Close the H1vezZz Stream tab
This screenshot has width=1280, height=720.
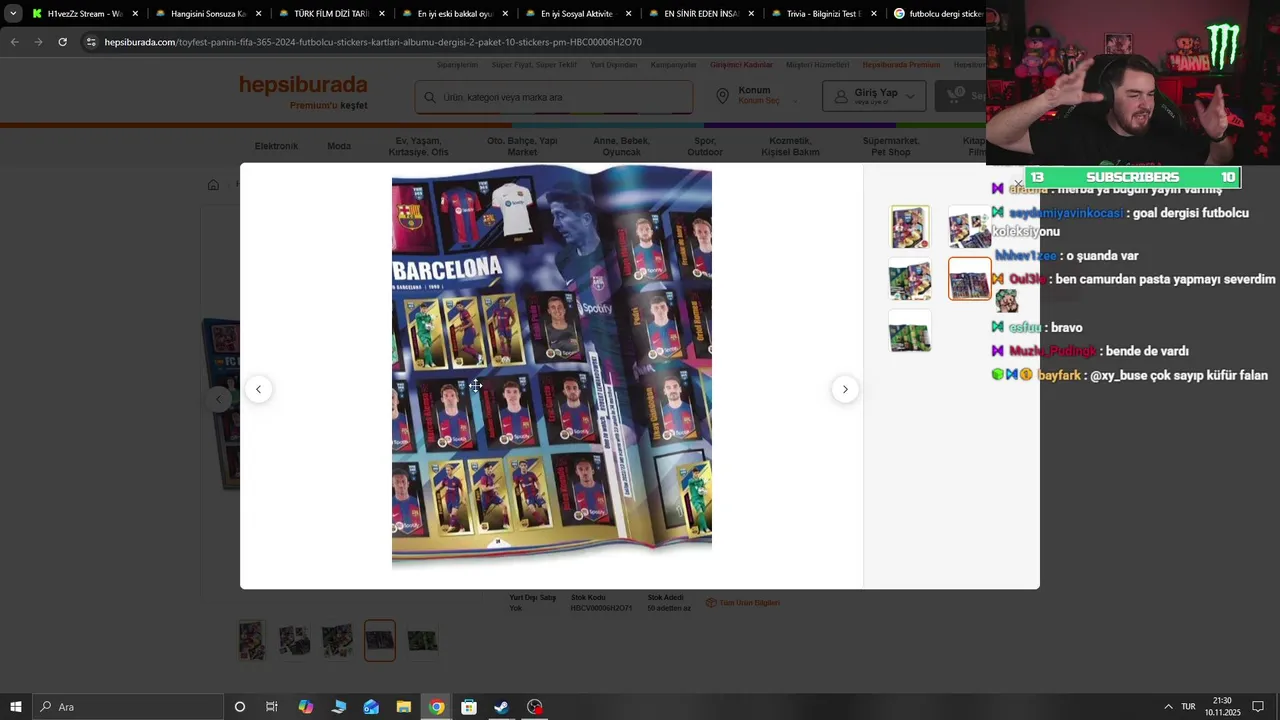click(x=135, y=14)
